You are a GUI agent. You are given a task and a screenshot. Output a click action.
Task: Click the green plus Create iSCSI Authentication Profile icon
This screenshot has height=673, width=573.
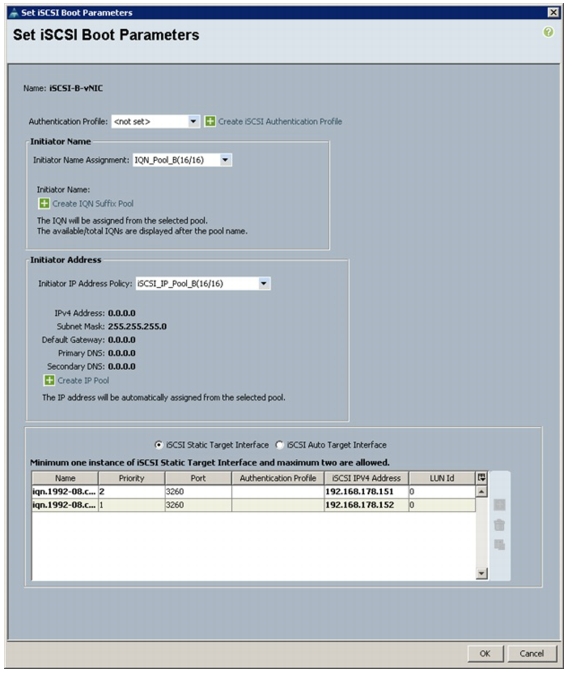pos(210,121)
